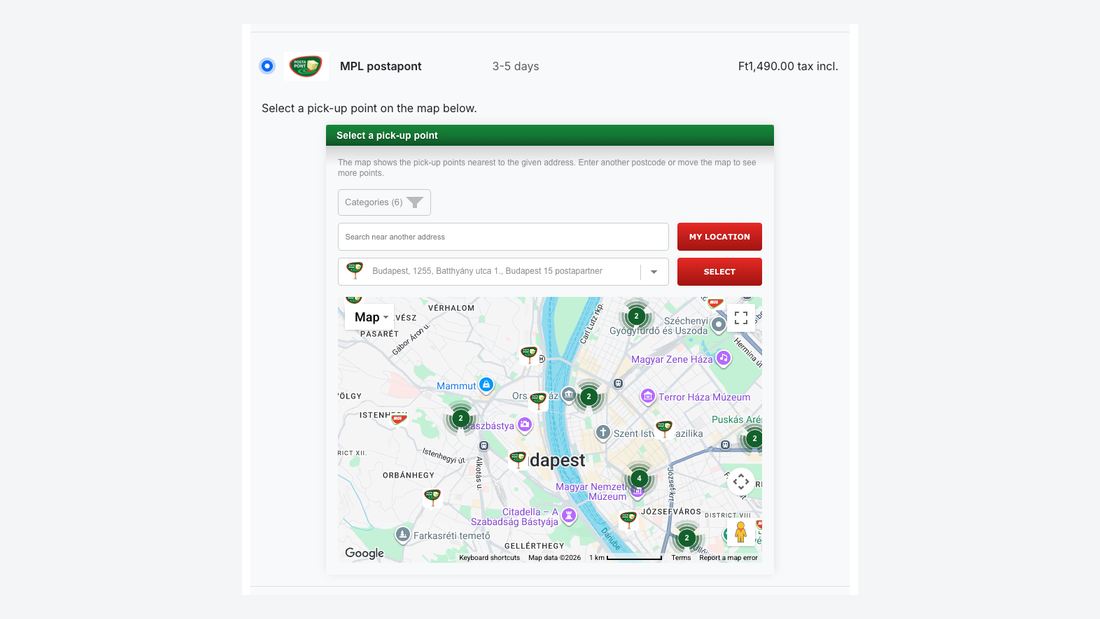
Task: Select the post pin left of Budapest label
Action: [x=518, y=459]
